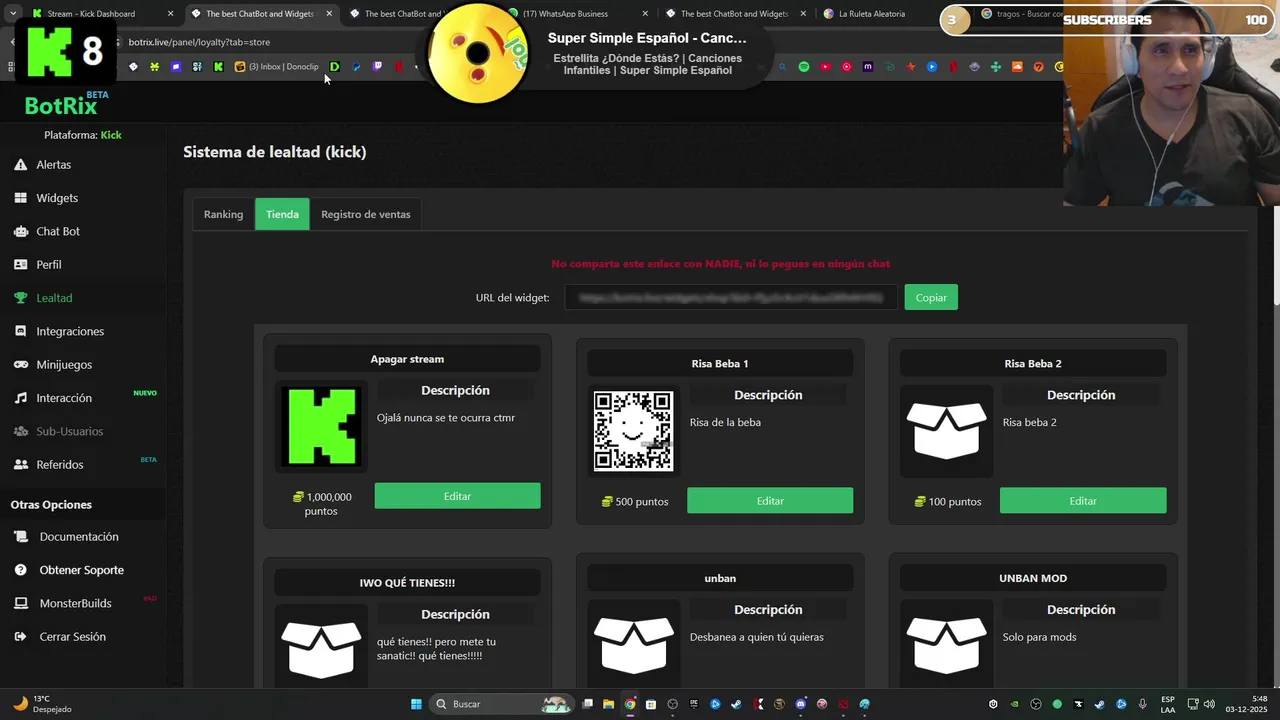Open the Windows Start menu
This screenshot has height=720, width=1280.
[x=416, y=704]
